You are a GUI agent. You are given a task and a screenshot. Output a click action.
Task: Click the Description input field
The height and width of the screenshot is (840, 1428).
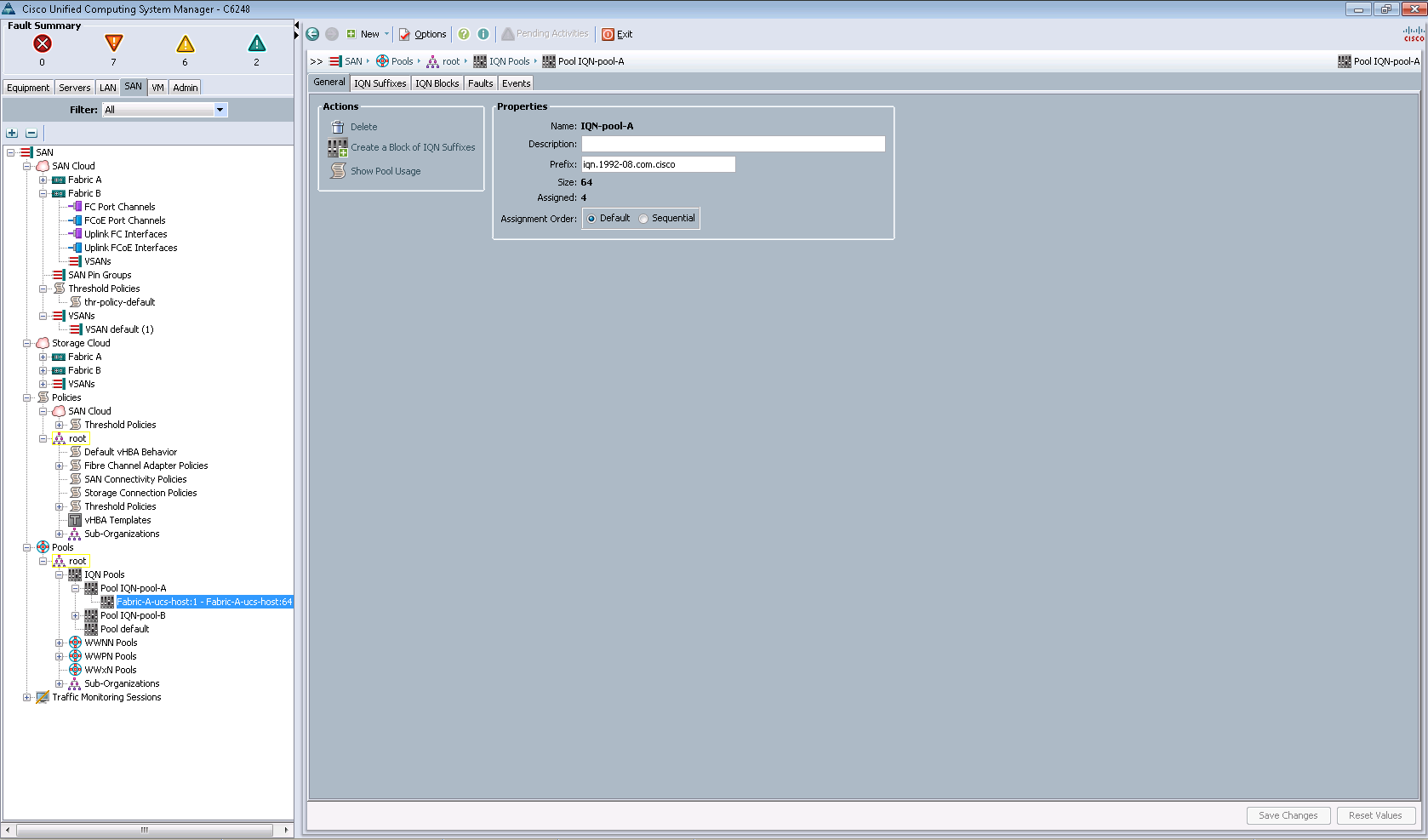[733, 144]
